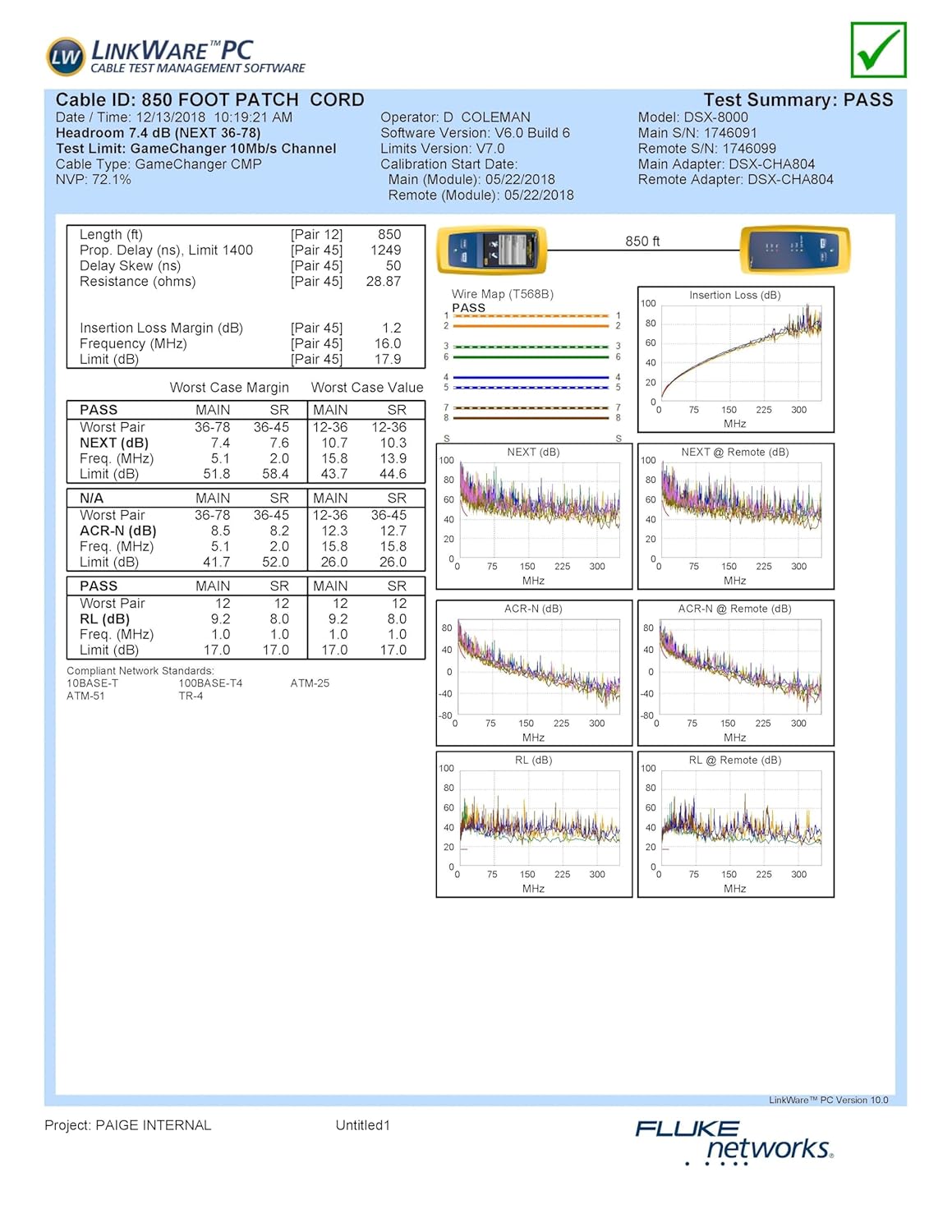Select Main Adapter: DSX-CHA804
This screenshot has width=952, height=1232.
(726, 164)
